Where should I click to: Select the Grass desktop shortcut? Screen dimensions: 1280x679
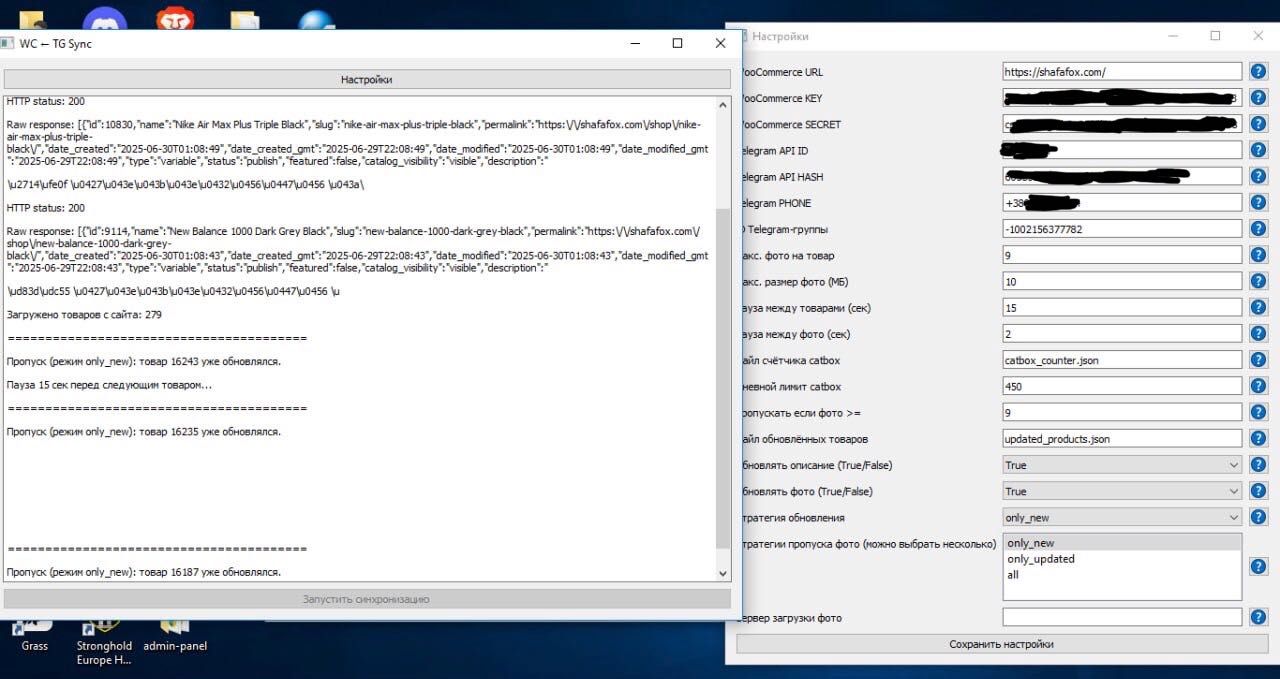(34, 635)
